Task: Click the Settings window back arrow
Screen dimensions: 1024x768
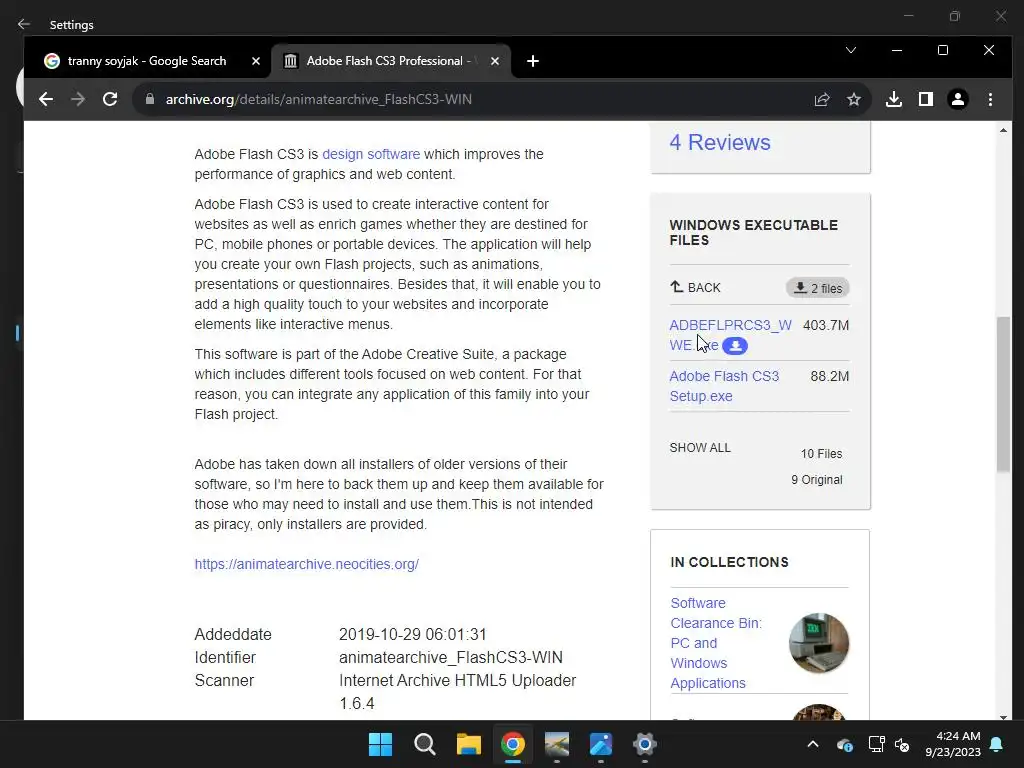Action: [24, 24]
